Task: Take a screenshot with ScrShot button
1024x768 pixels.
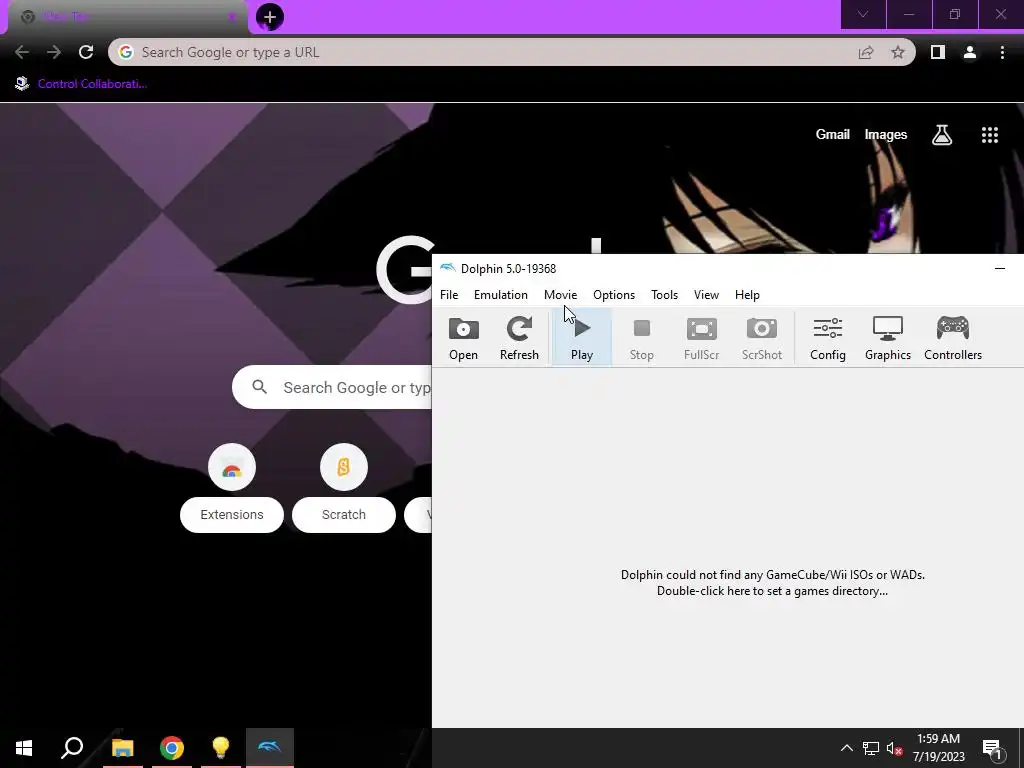Action: (761, 338)
